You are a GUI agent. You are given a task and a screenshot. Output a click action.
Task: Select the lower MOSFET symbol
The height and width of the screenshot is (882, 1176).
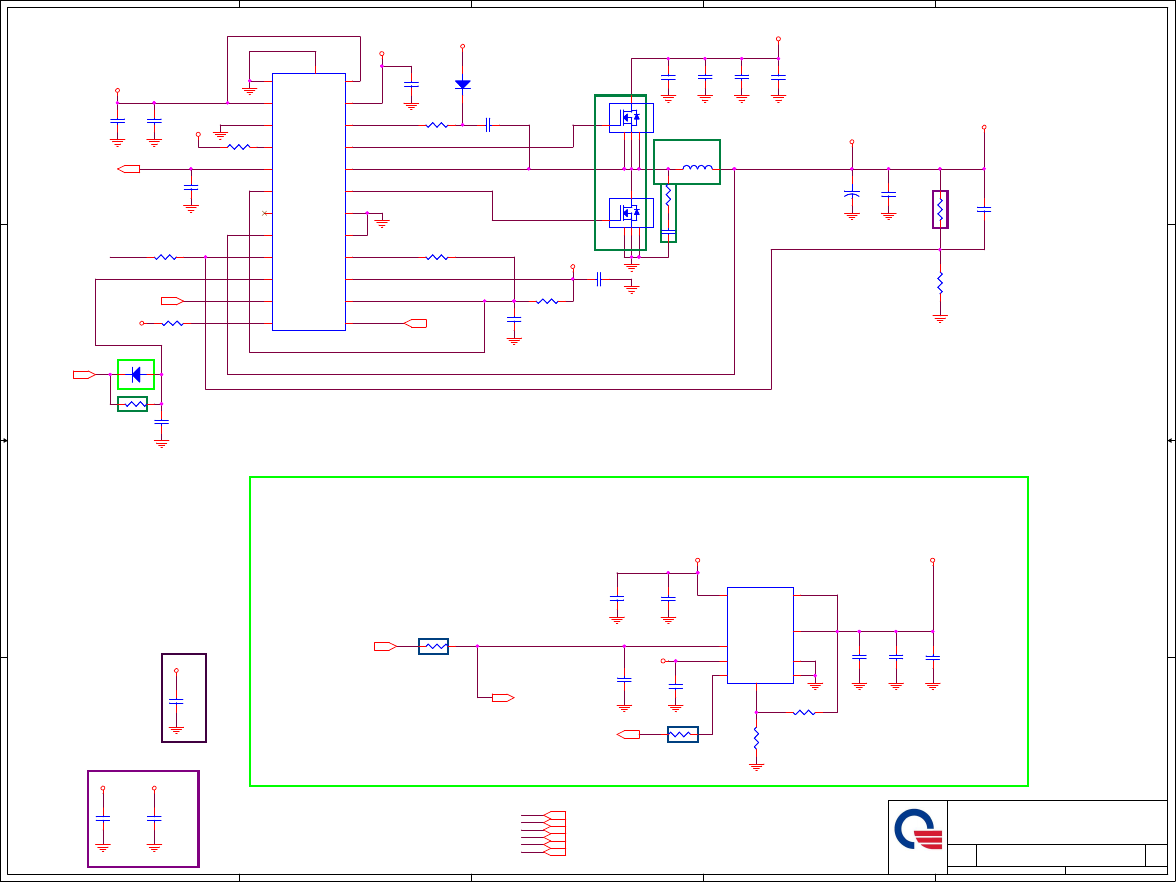[x=631, y=213]
